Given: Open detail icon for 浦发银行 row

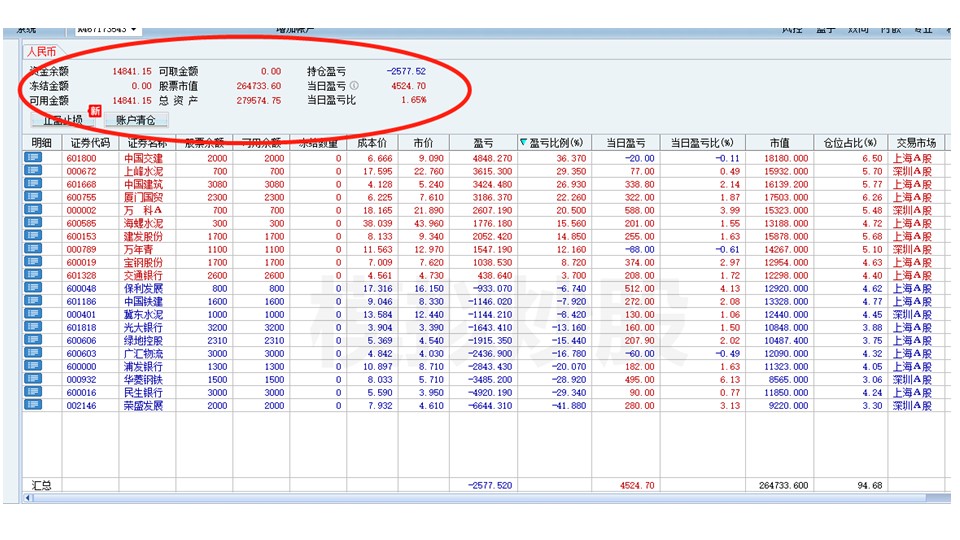Looking at the screenshot, I should (33, 366).
